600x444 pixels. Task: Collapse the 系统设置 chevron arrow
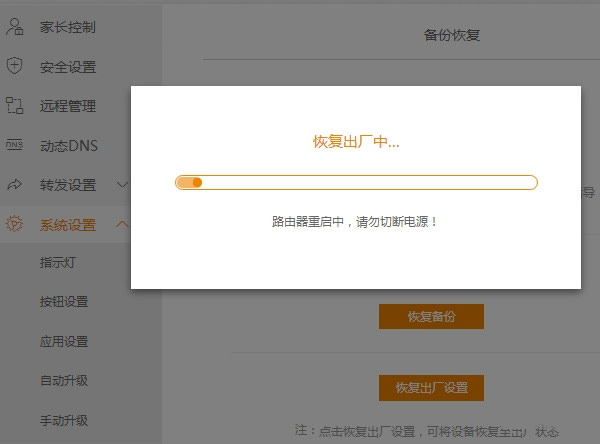pyautogui.click(x=122, y=224)
